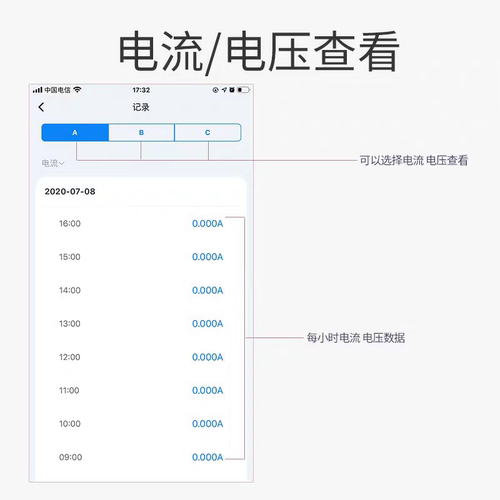The image size is (500, 500).
Task: Tap the battery icon in status bar
Action: point(243,90)
